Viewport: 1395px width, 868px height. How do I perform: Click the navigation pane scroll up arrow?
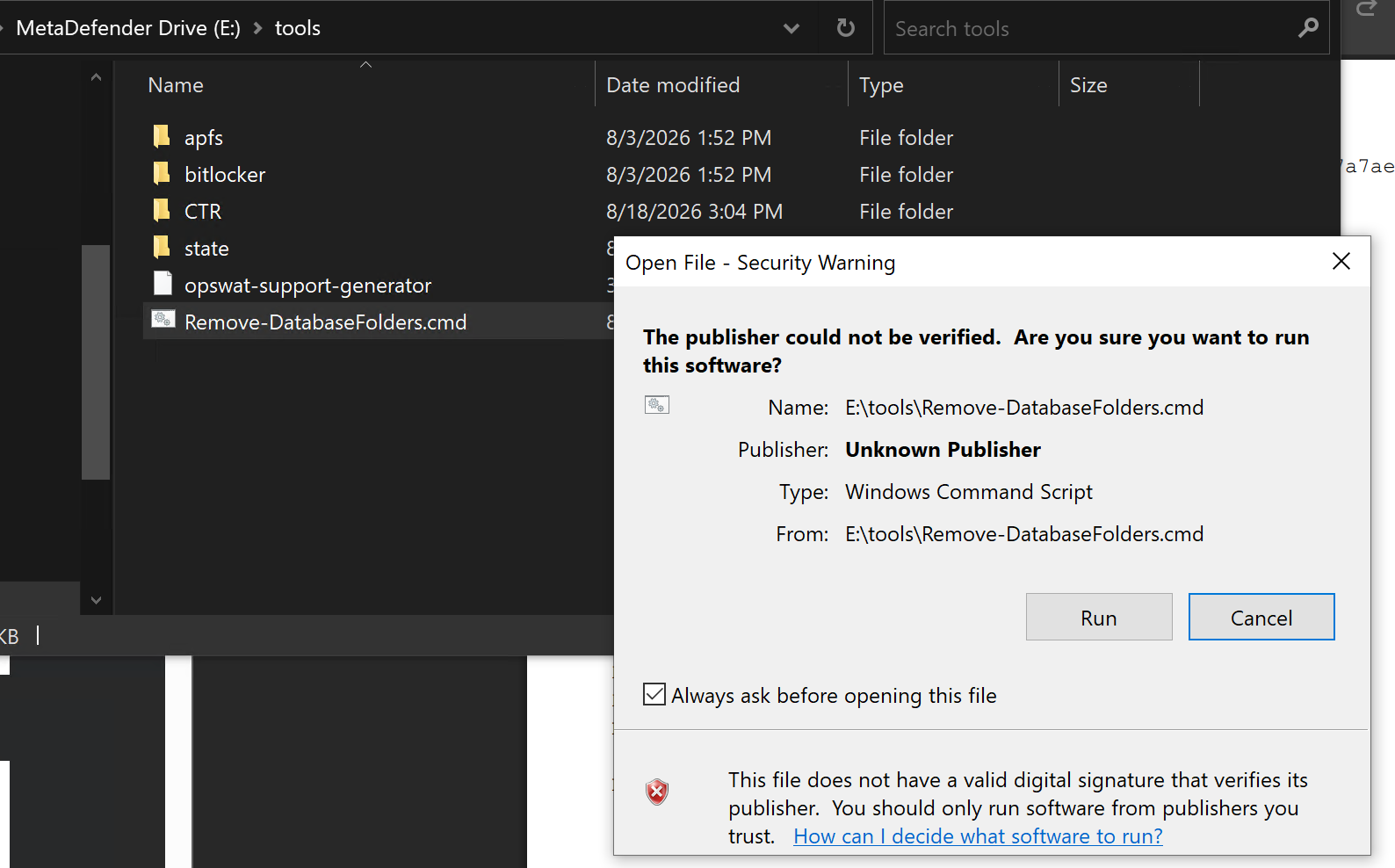tap(96, 77)
